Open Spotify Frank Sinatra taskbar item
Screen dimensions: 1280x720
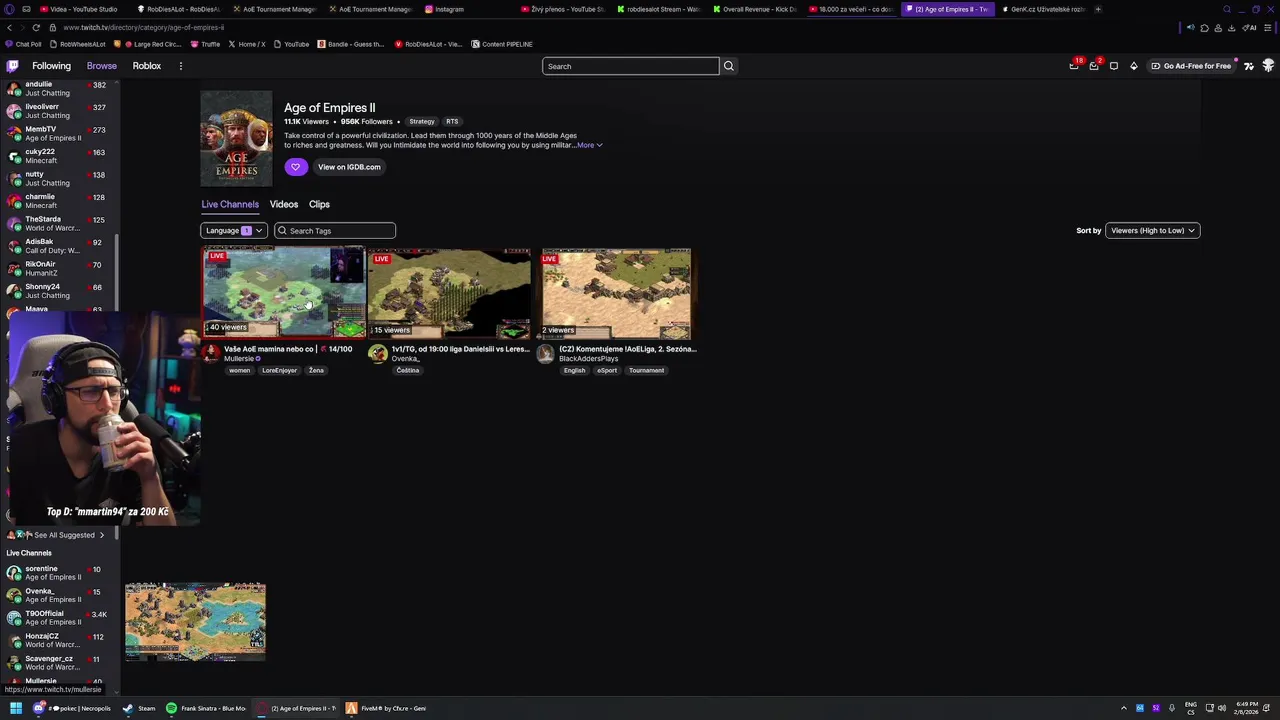206,708
